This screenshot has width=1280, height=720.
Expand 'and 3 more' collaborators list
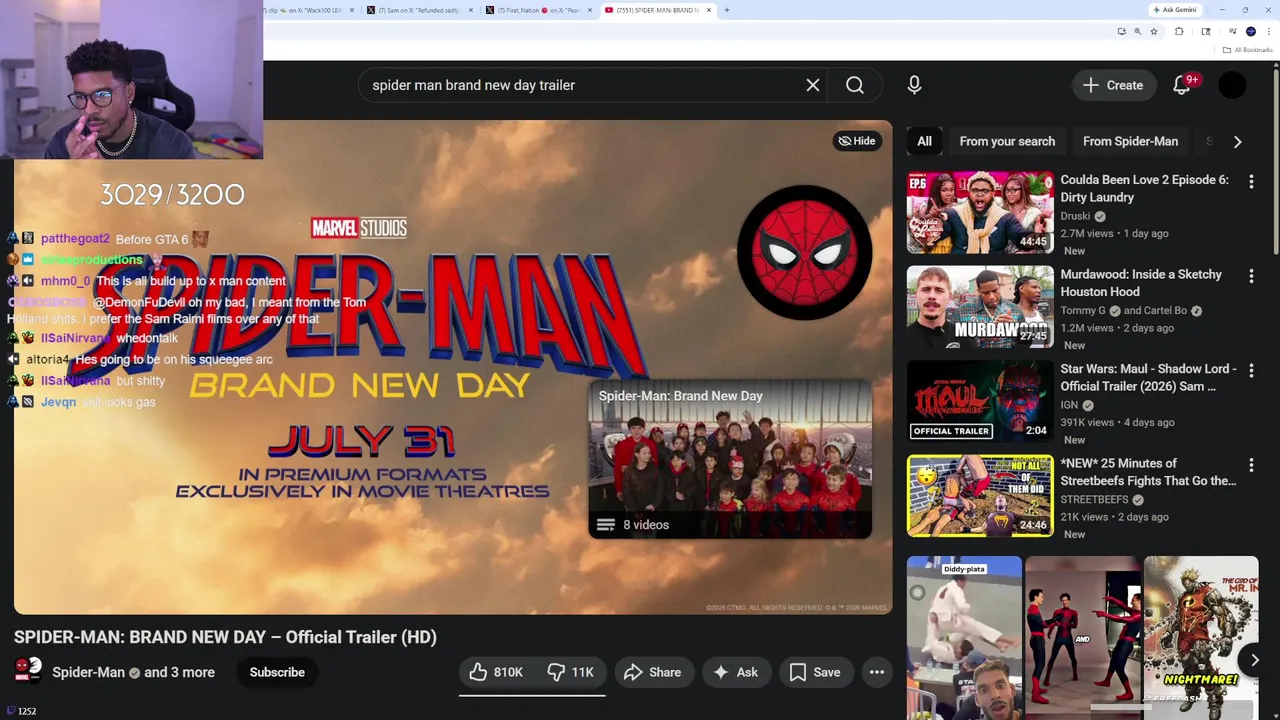coord(179,672)
